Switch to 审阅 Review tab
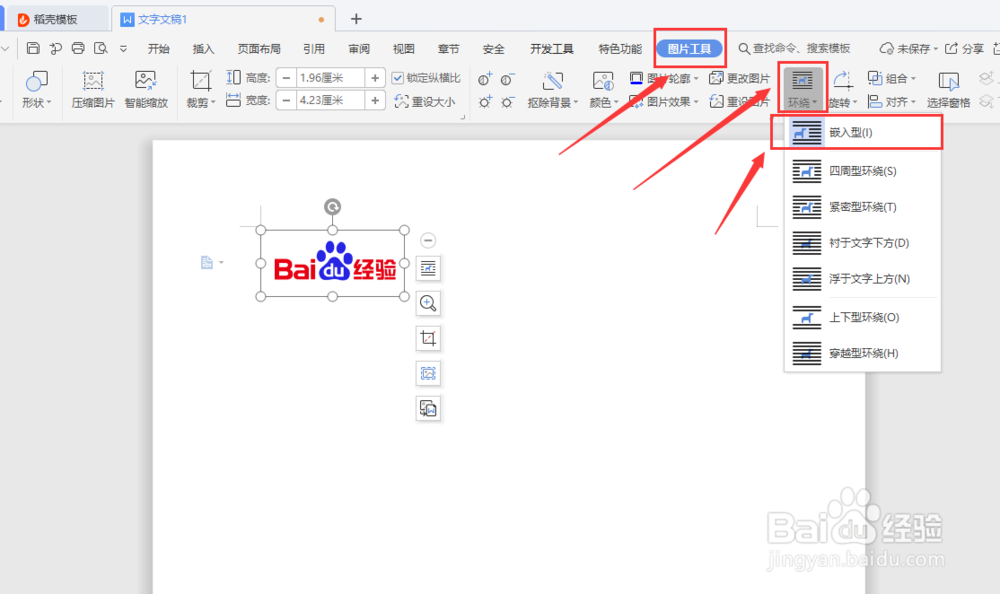Image resolution: width=1000 pixels, height=594 pixels. point(359,48)
